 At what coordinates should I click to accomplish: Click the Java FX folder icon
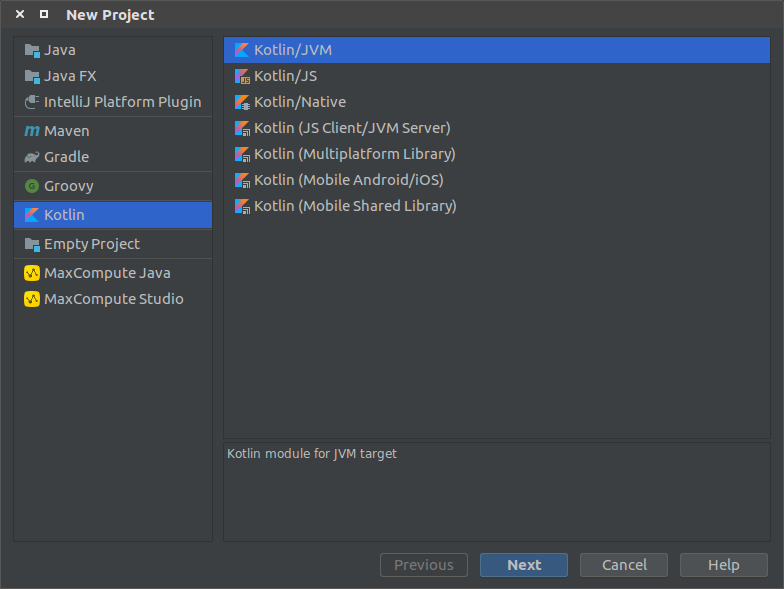pos(32,76)
